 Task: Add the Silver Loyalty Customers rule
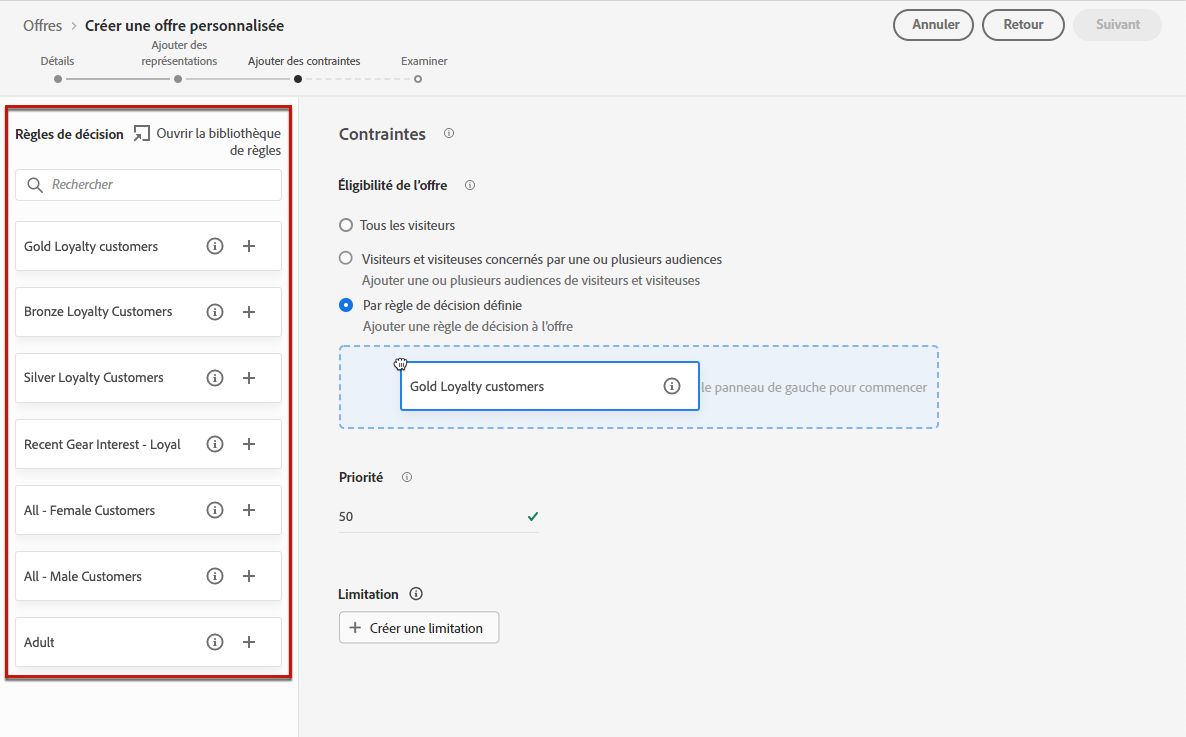pyautogui.click(x=249, y=378)
